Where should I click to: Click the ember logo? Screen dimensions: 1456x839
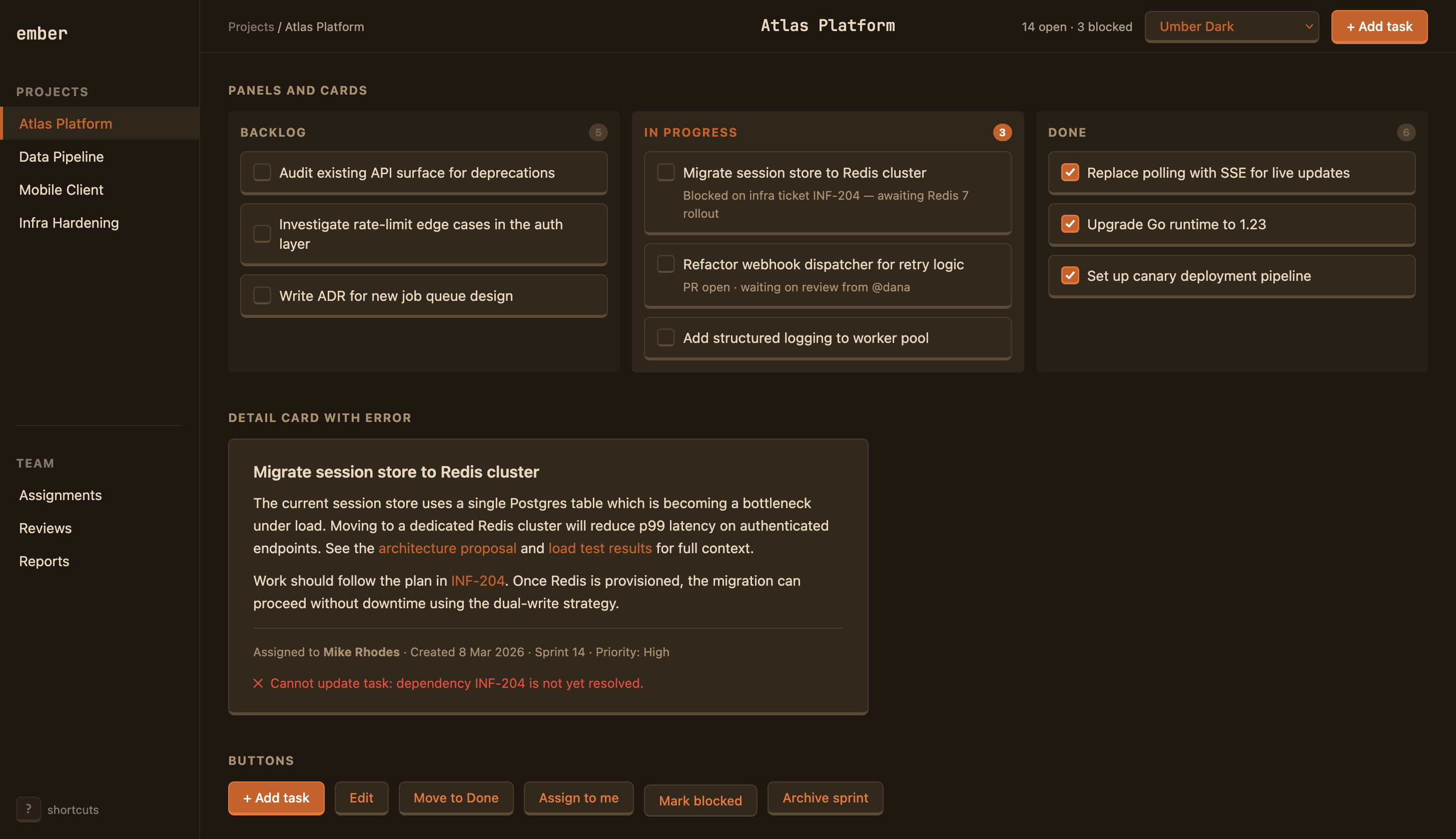tap(42, 34)
